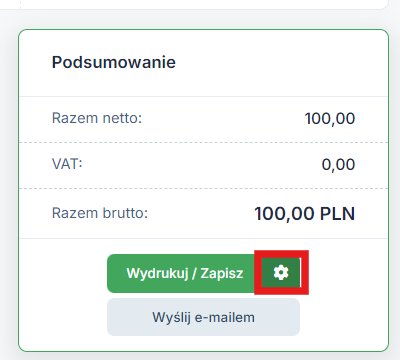Click empty card space right of gear icon
This screenshot has height=360, width=400.
pos(347,273)
